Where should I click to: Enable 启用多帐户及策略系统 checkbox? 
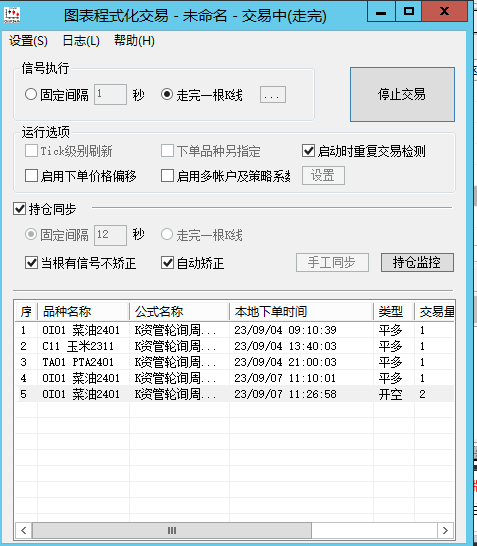167,176
